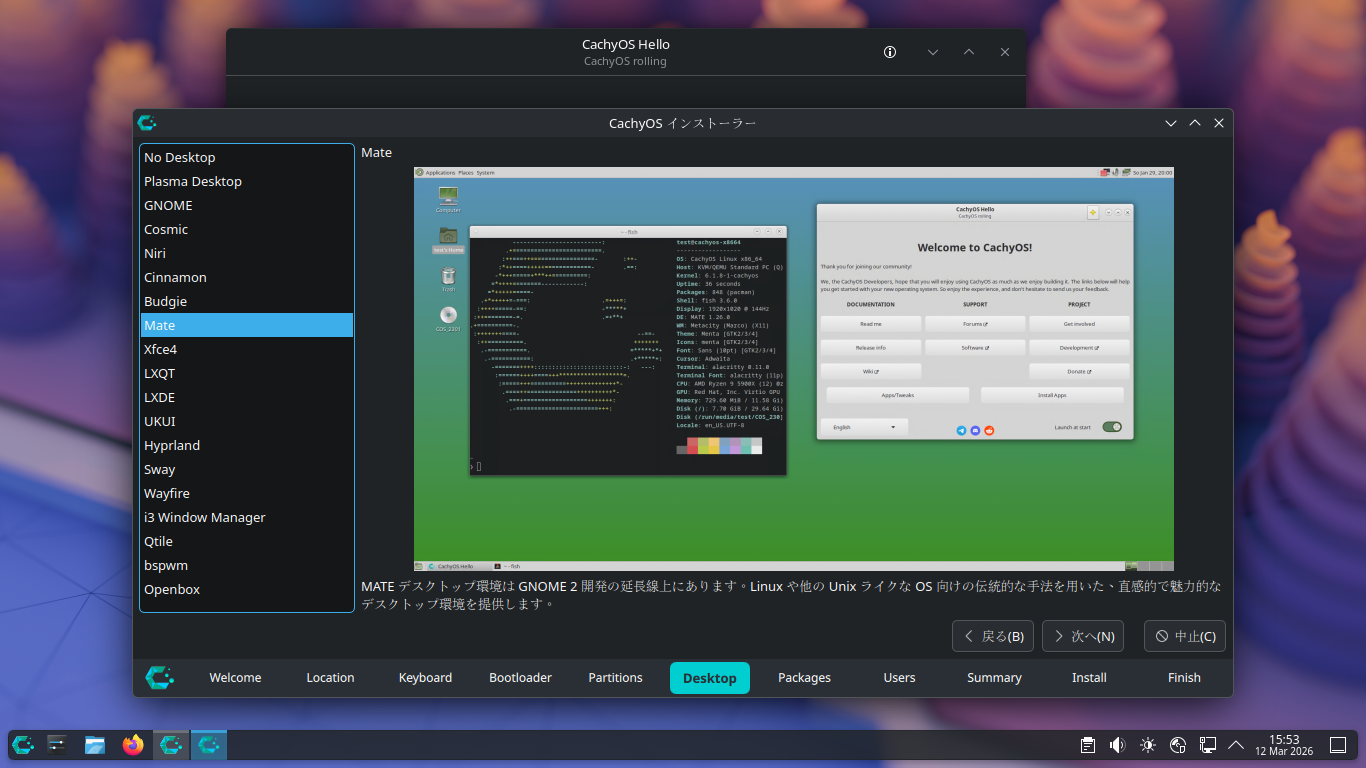Go to the Summary step
The width and height of the screenshot is (1366, 768).
click(x=994, y=678)
